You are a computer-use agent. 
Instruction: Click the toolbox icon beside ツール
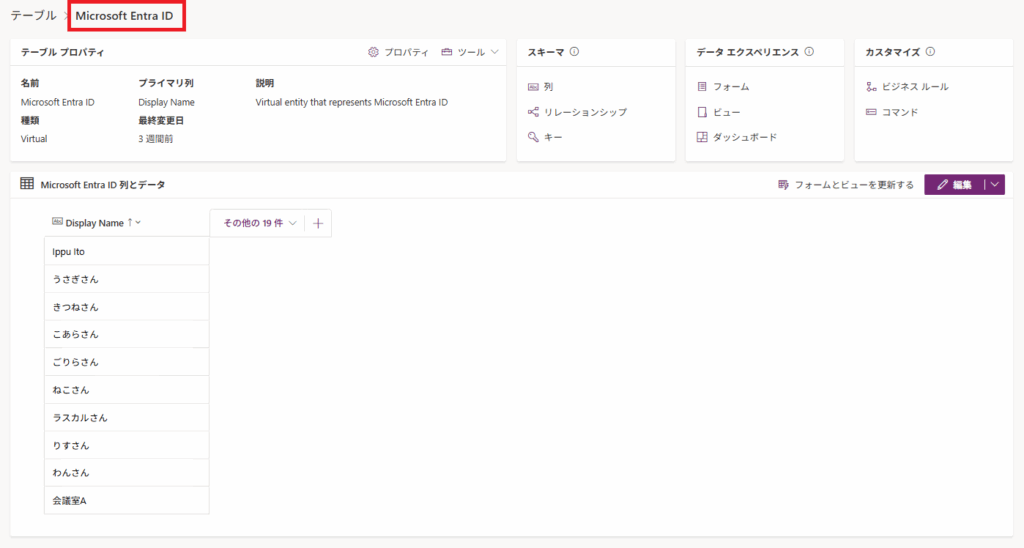click(447, 52)
